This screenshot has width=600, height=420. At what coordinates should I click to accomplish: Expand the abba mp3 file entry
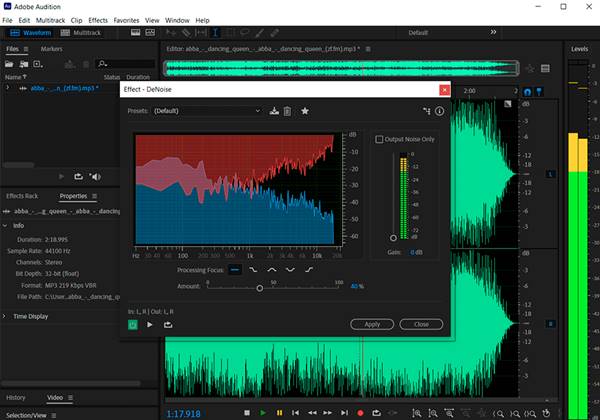[8, 88]
